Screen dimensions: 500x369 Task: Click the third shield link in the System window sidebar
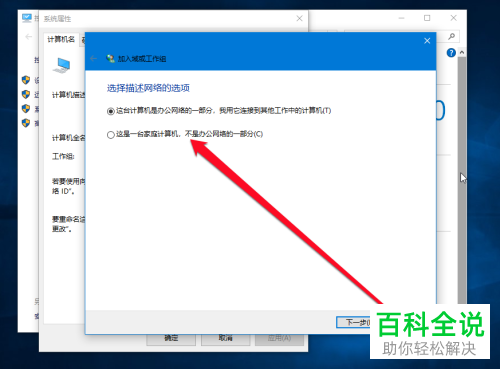(x=26, y=109)
